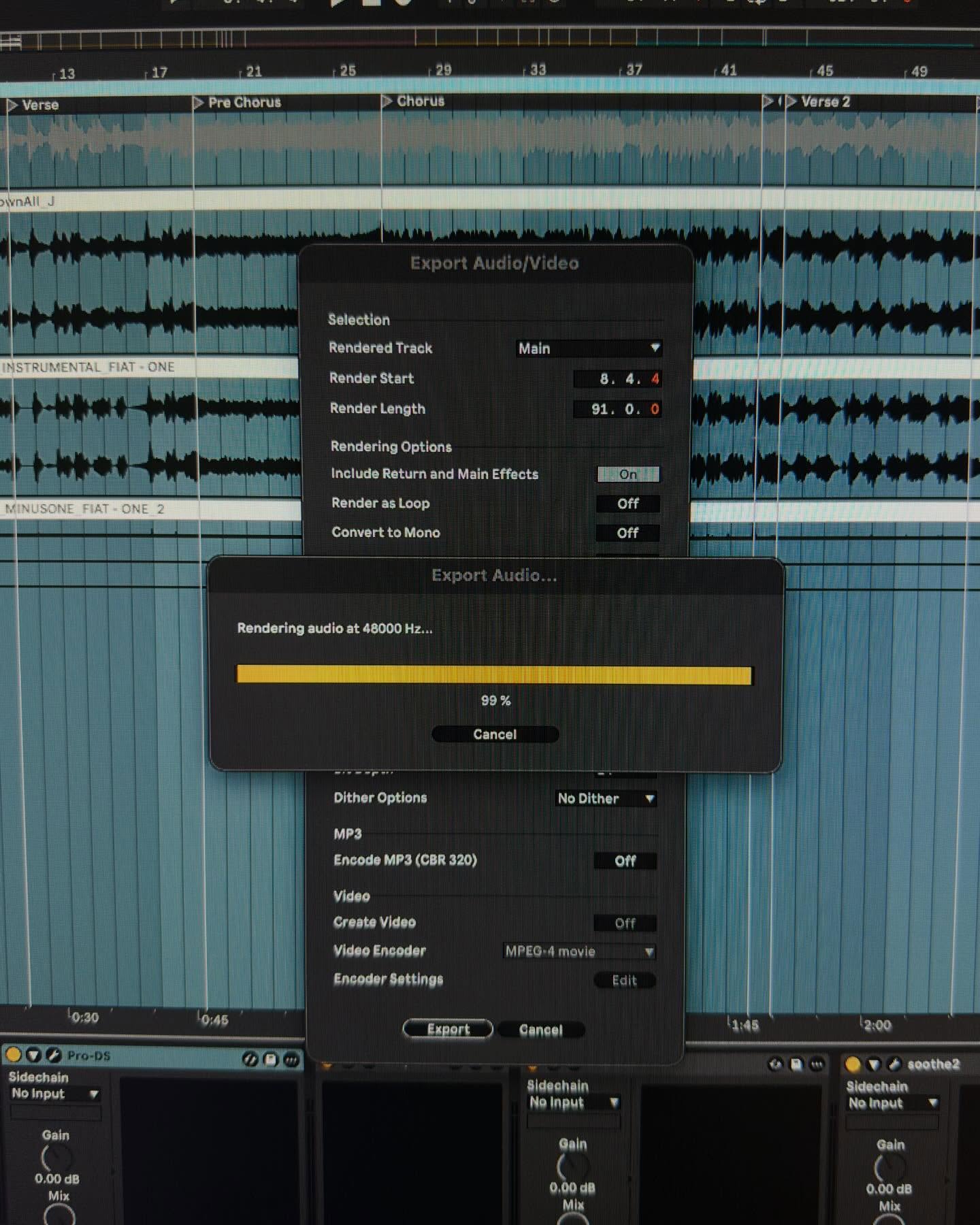This screenshot has height=1225, width=980.
Task: Turn off the soothe2 device activator
Action: pos(853,1064)
